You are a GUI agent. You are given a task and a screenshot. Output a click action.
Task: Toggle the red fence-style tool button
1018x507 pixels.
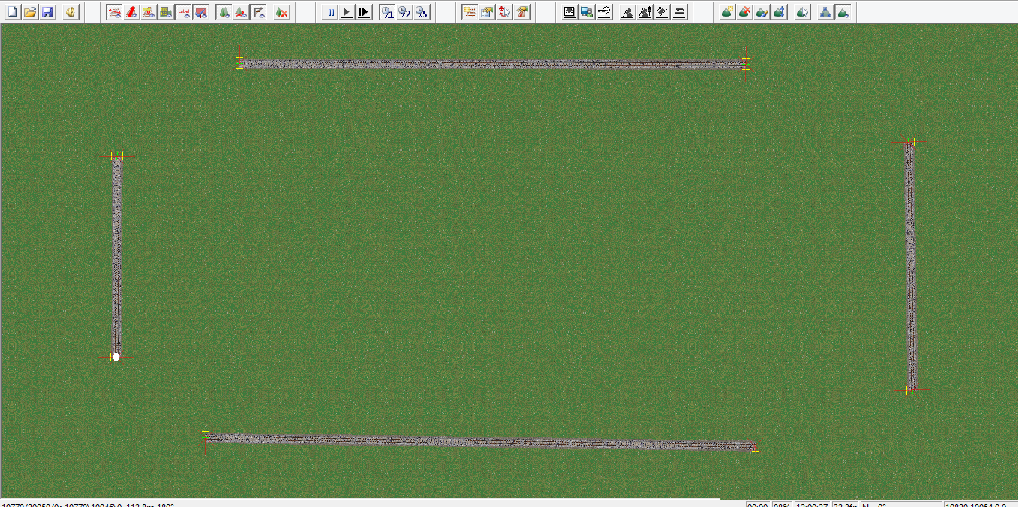pos(184,12)
